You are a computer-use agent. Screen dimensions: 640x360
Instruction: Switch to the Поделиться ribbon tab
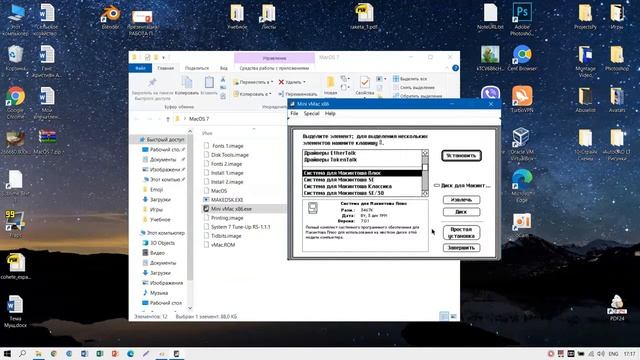pyautogui.click(x=197, y=68)
